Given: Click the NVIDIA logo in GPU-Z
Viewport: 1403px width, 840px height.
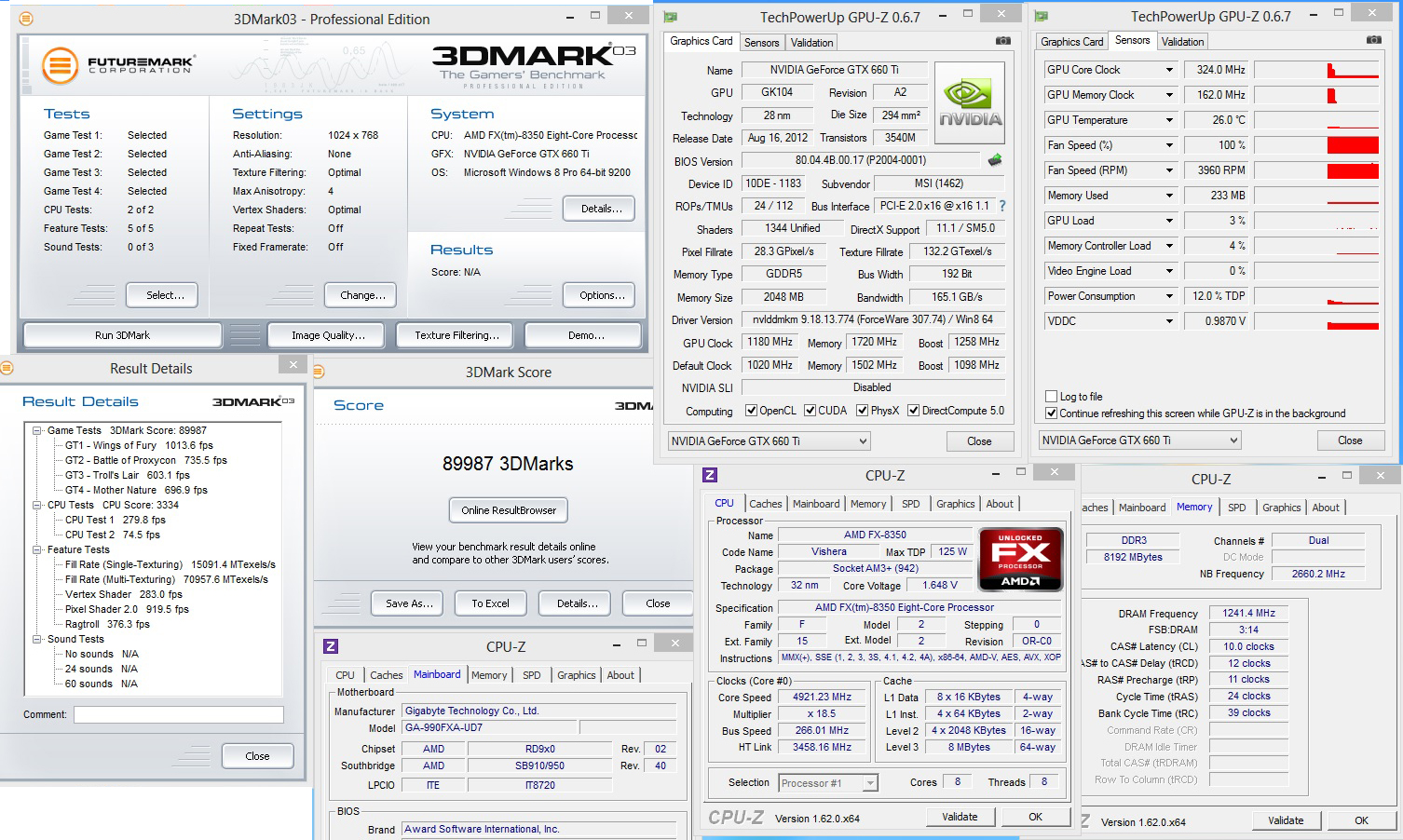Looking at the screenshot, I should click(x=971, y=104).
